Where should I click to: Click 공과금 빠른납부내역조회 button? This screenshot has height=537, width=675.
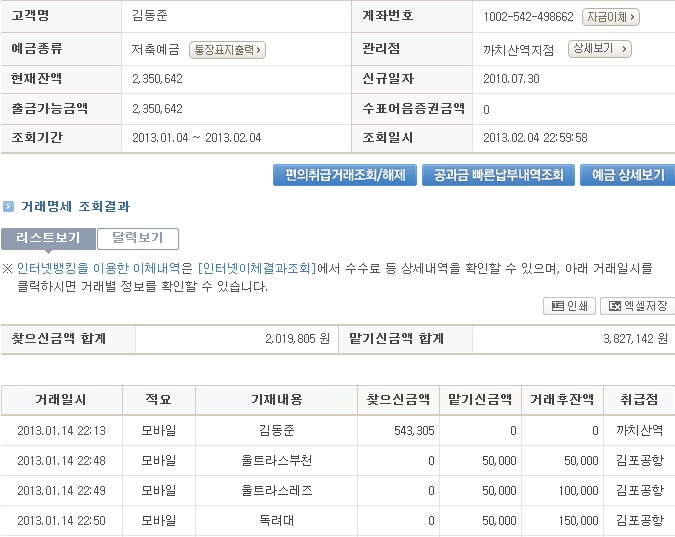[x=498, y=175]
